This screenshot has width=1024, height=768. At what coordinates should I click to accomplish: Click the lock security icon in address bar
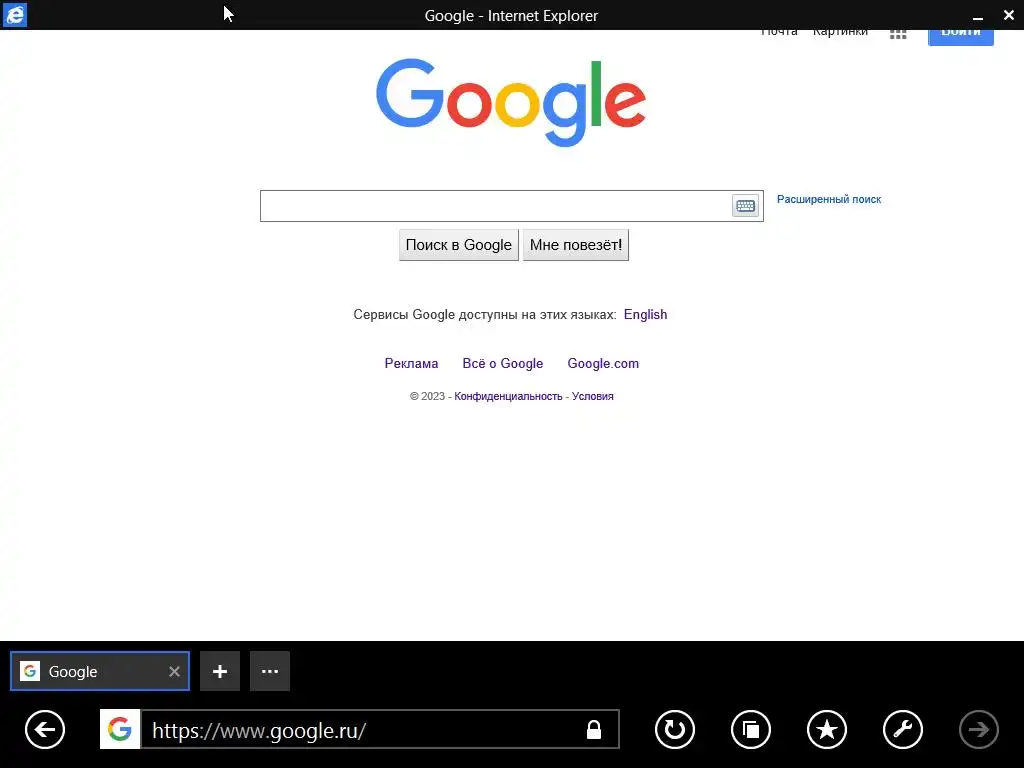click(594, 729)
